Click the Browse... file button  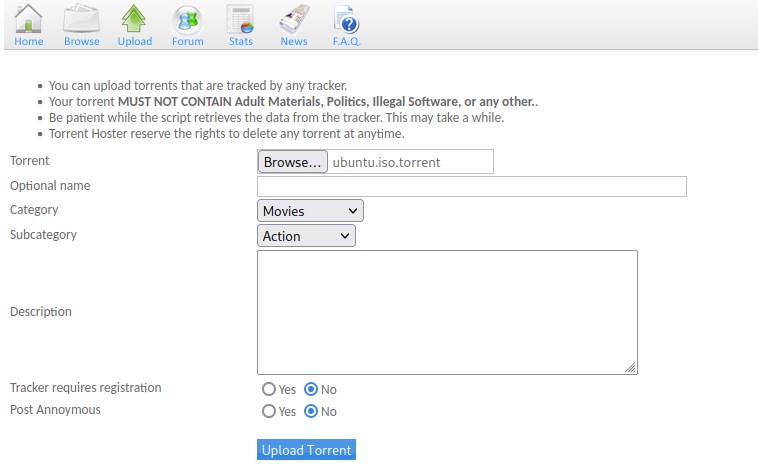coord(292,162)
